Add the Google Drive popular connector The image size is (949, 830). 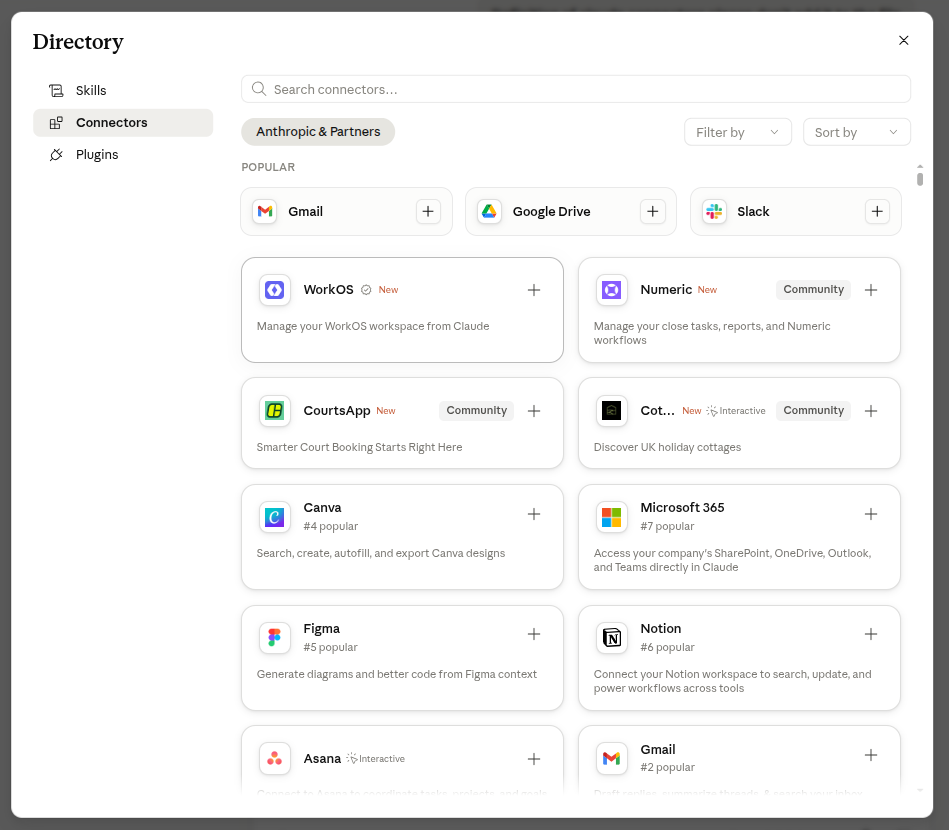[652, 211]
